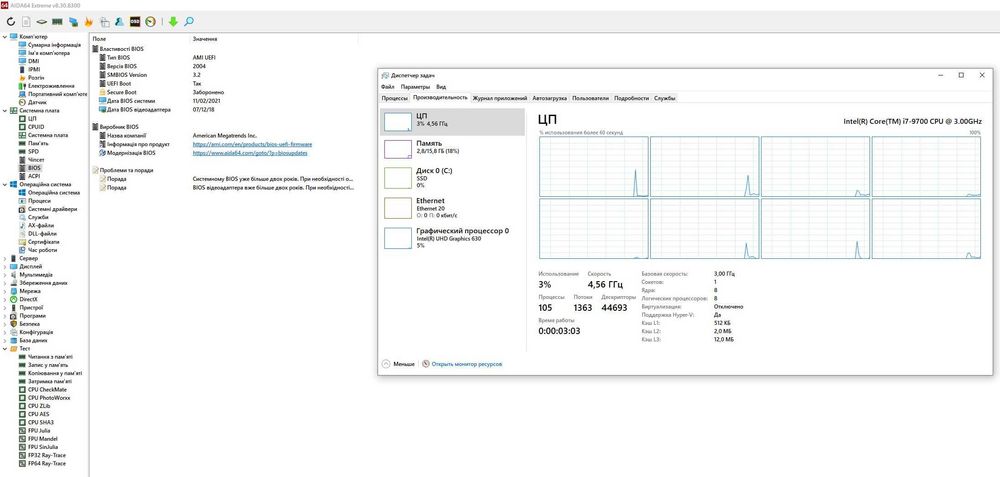This screenshot has height=477, width=1000.
Task: Click the magnifier driver updates toolbar icon
Action: pyautogui.click(x=189, y=22)
